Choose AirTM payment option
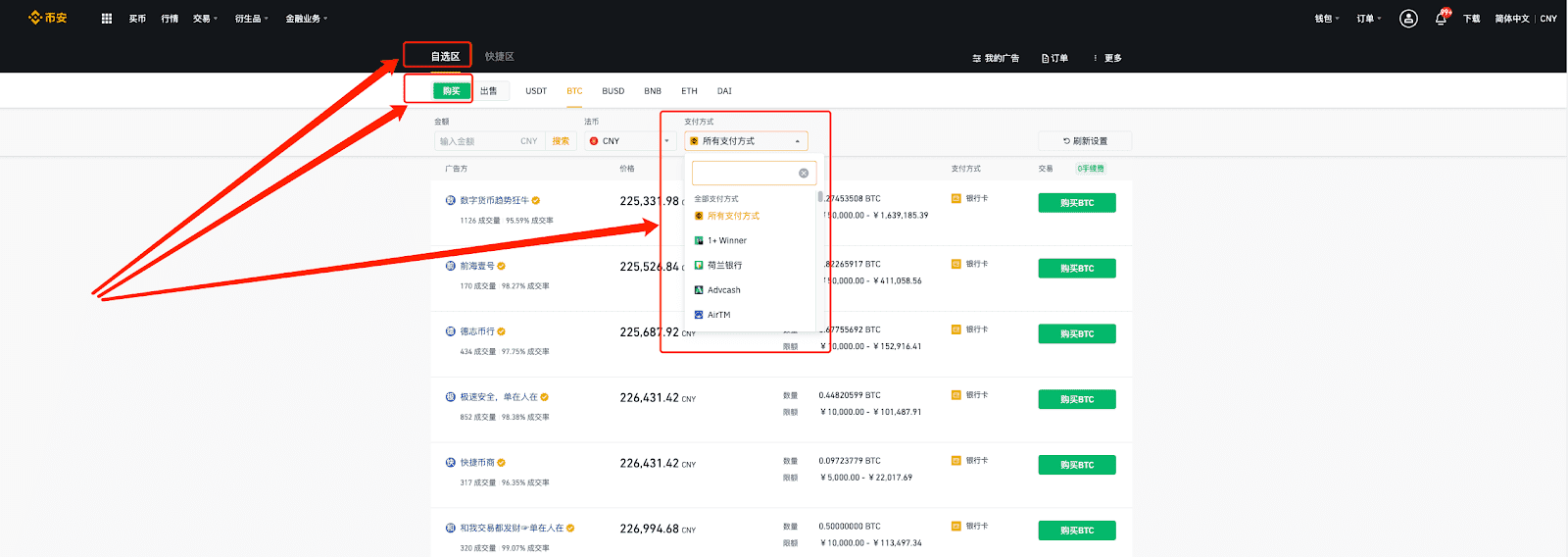 [x=718, y=315]
